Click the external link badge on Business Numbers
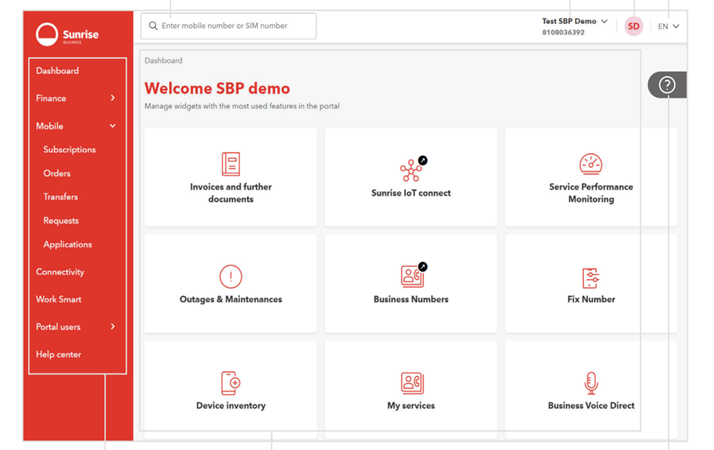Image resolution: width=714 pixels, height=450 pixels. pyautogui.click(x=423, y=267)
